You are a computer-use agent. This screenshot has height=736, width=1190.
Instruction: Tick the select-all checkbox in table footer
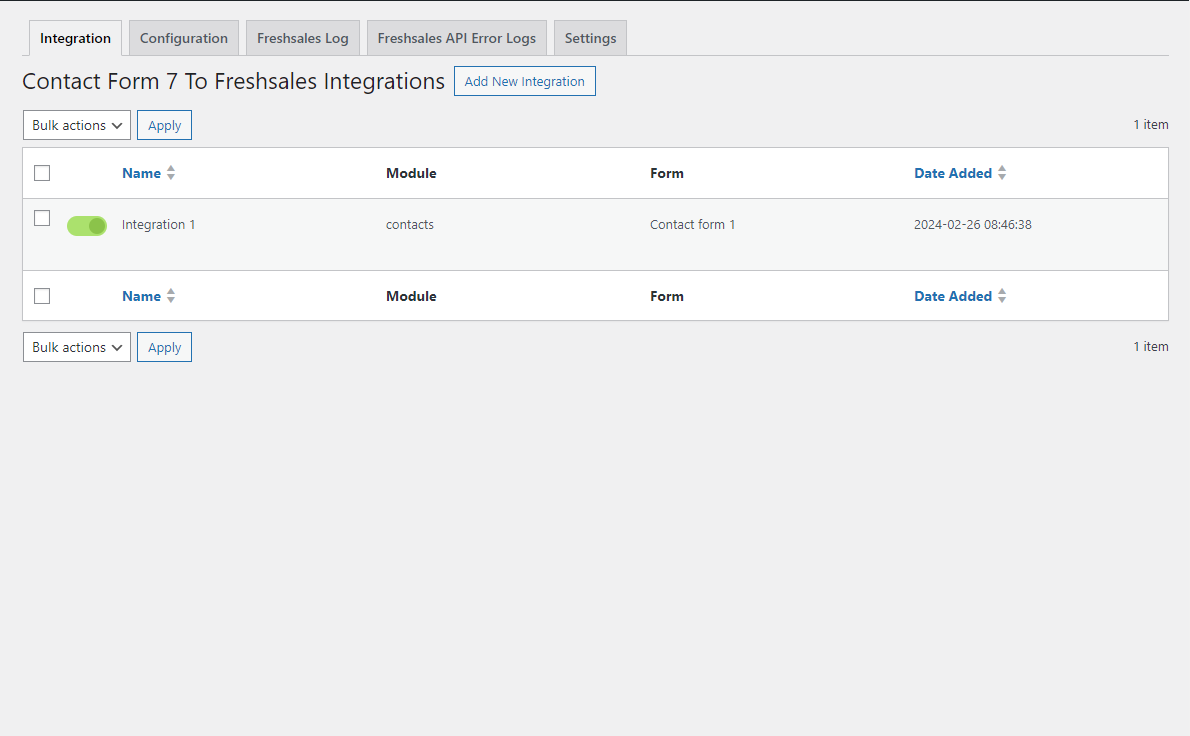[42, 296]
